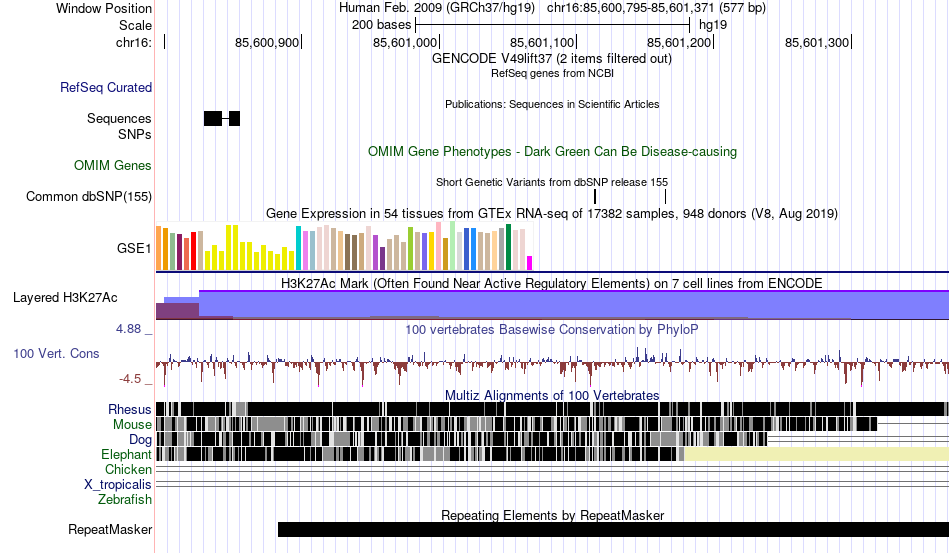Click RefSeq genes from NCBI title
Screen dimensions: 950x553
pyautogui.click(x=552, y=73)
